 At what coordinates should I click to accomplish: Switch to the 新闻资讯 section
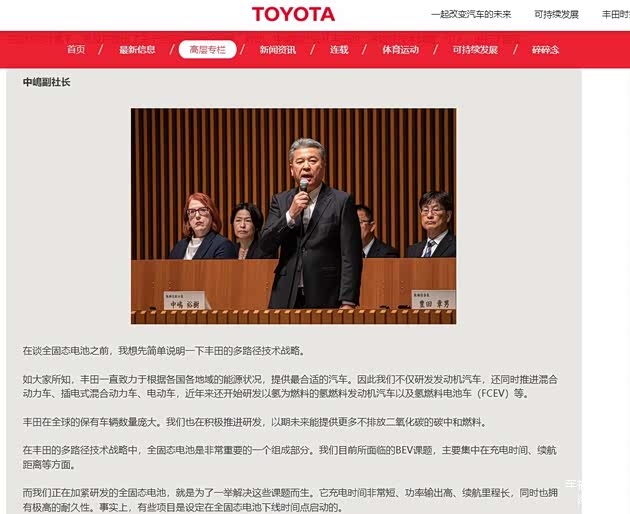click(277, 50)
